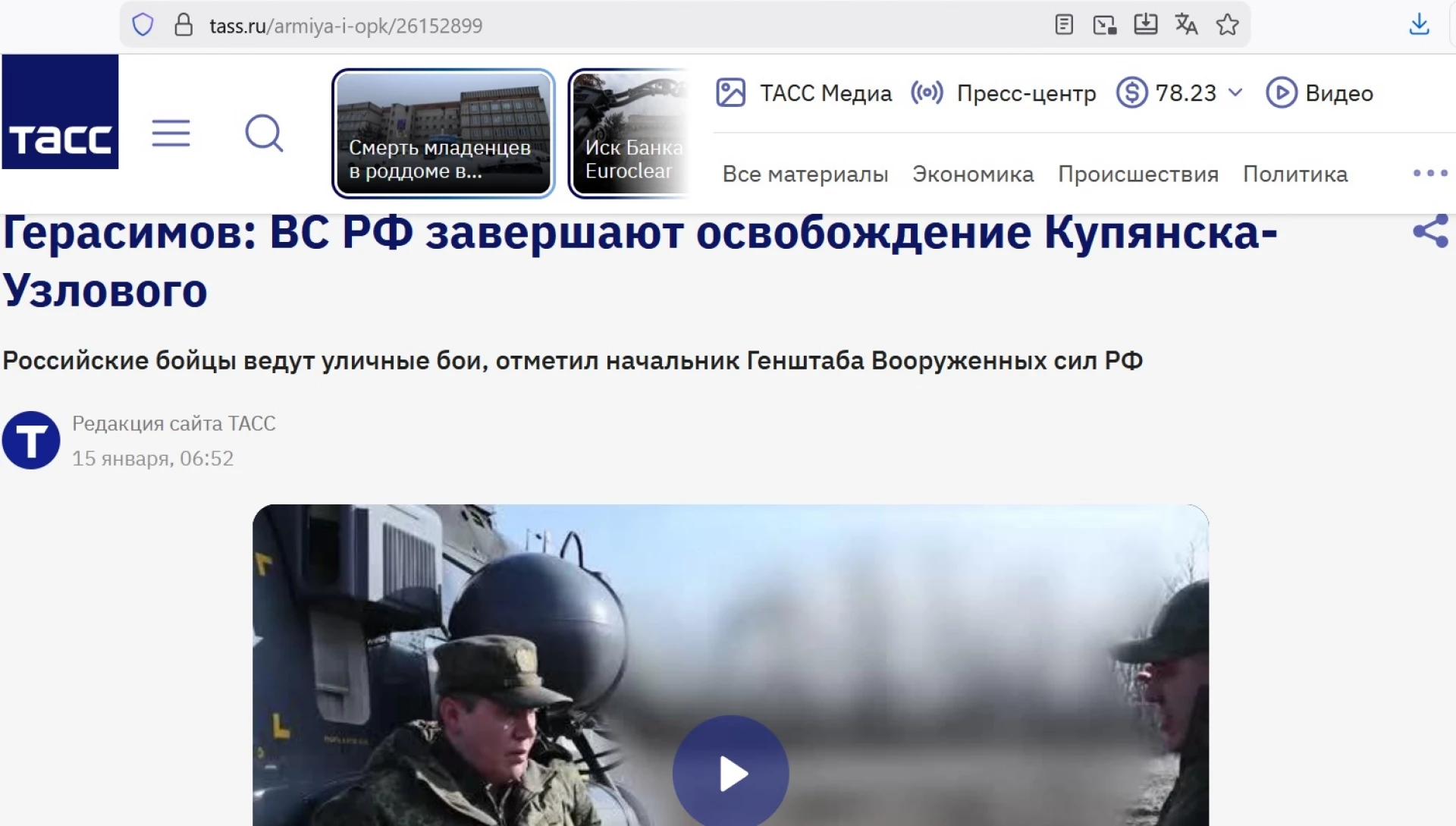Open the hamburger menu
The height and width of the screenshot is (826, 1456).
171,133
